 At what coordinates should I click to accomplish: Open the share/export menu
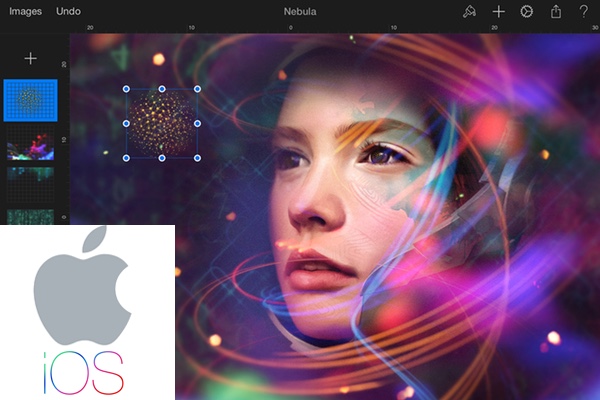[556, 11]
